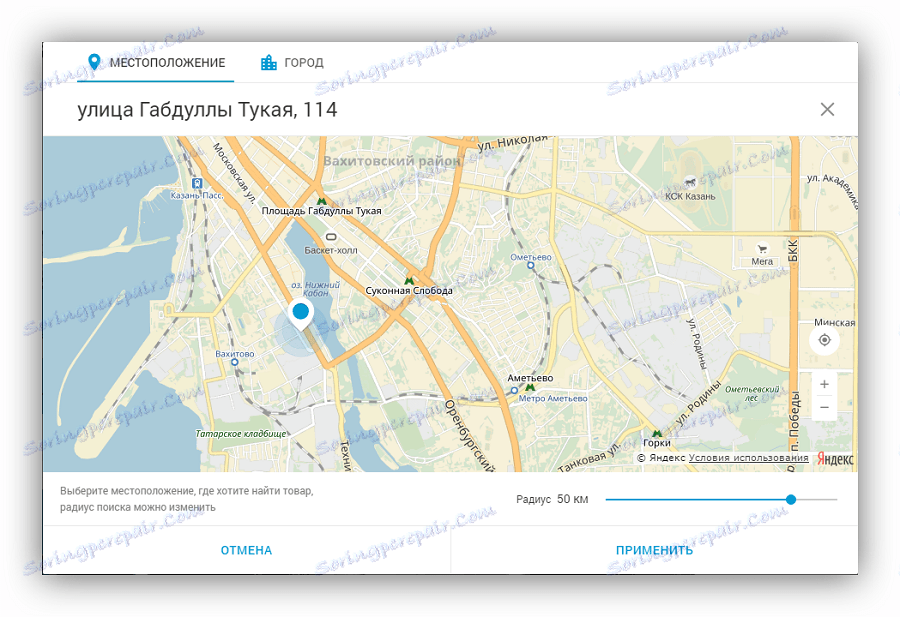This screenshot has width=900, height=617.
Task: Click the Суконная Слобода metro icon
Action: 409,281
